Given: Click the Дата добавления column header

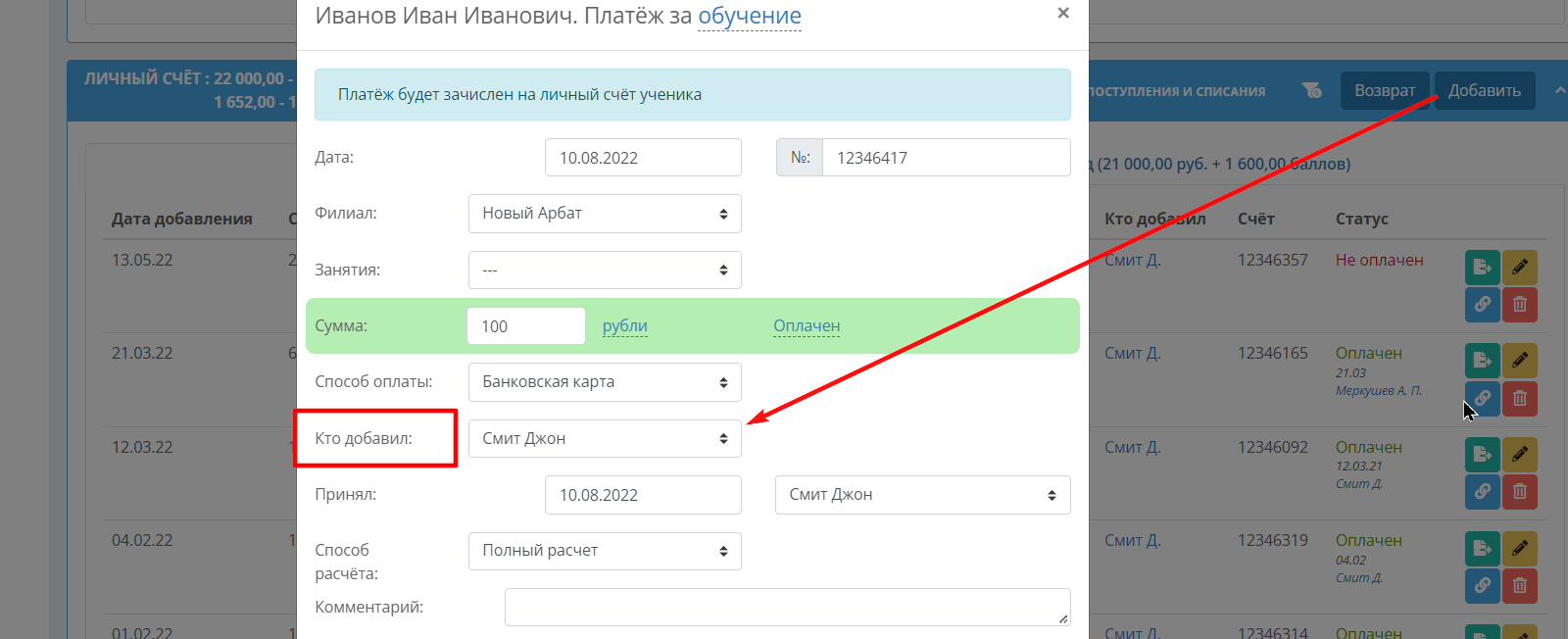Looking at the screenshot, I should click(182, 219).
